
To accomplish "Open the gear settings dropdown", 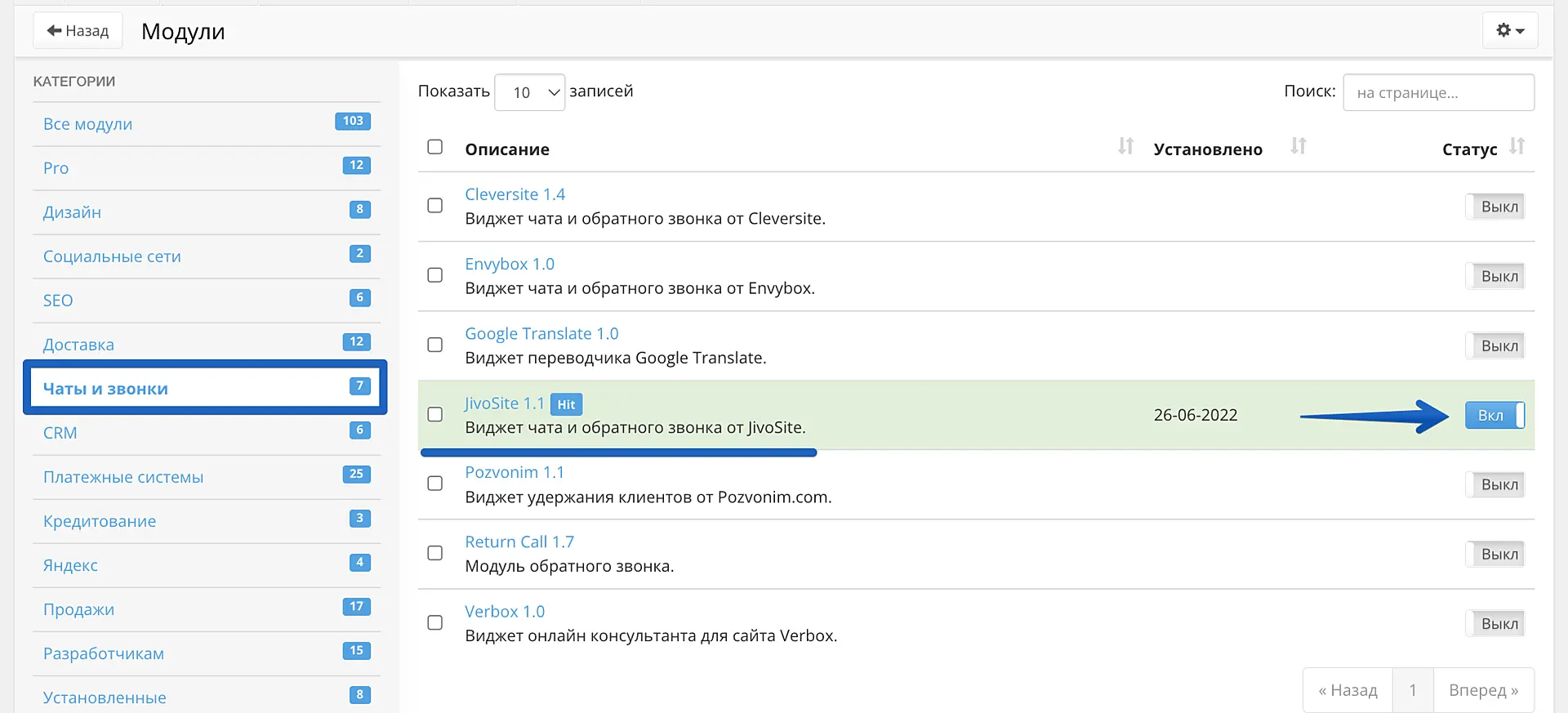I will click(x=1510, y=30).
